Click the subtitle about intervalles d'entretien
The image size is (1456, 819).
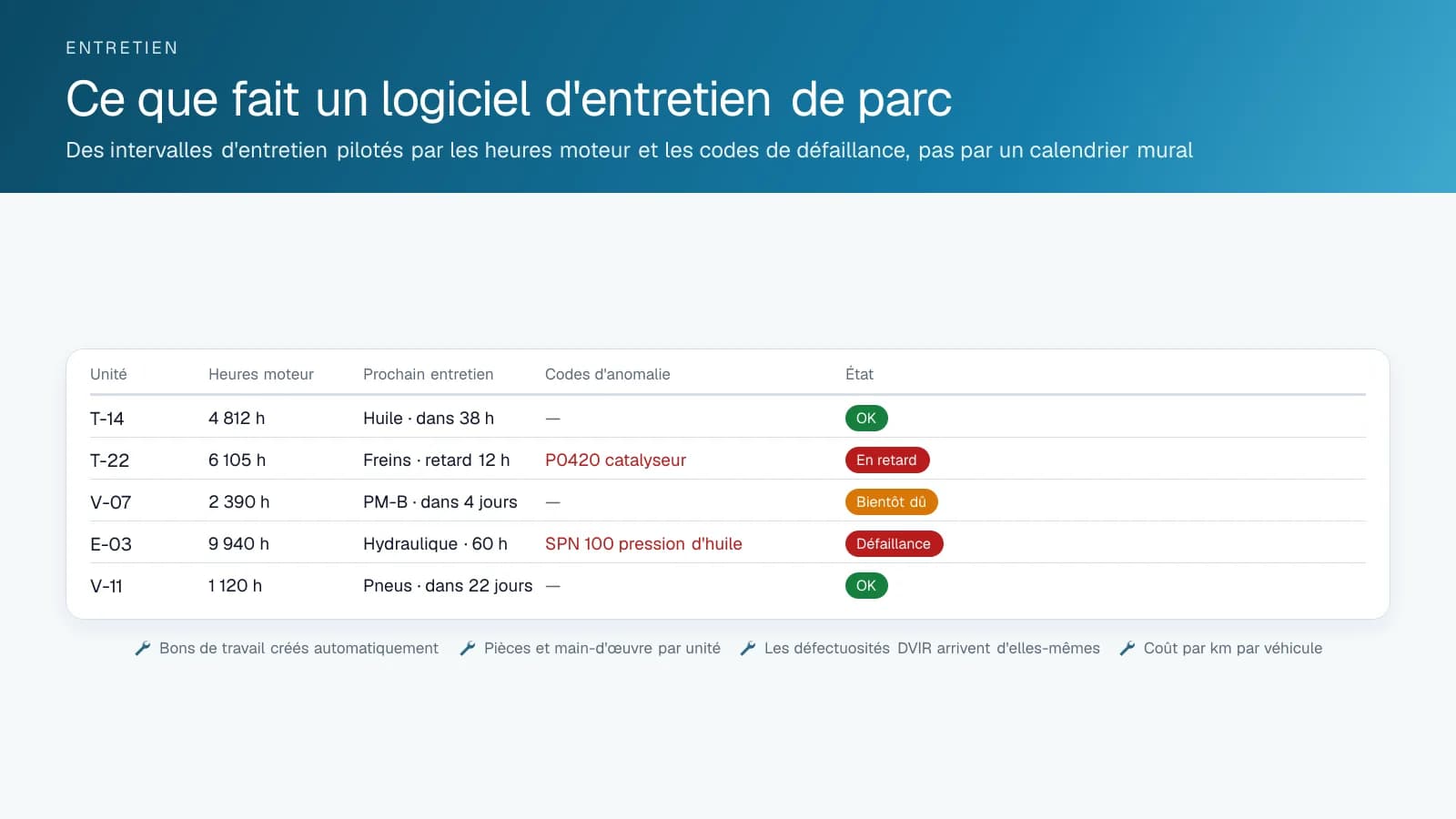click(x=629, y=151)
